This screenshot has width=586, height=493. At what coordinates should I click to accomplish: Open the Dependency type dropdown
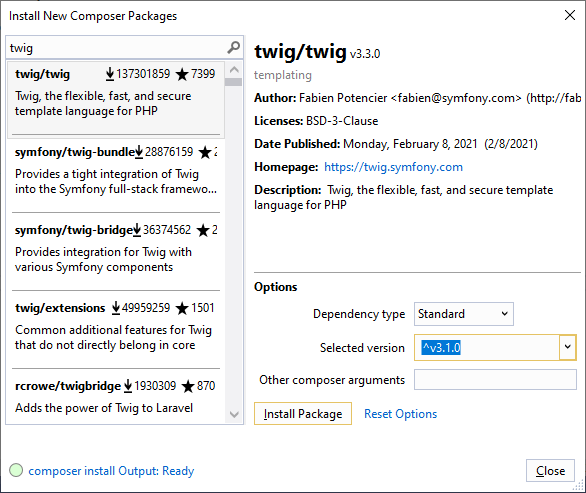point(463,314)
